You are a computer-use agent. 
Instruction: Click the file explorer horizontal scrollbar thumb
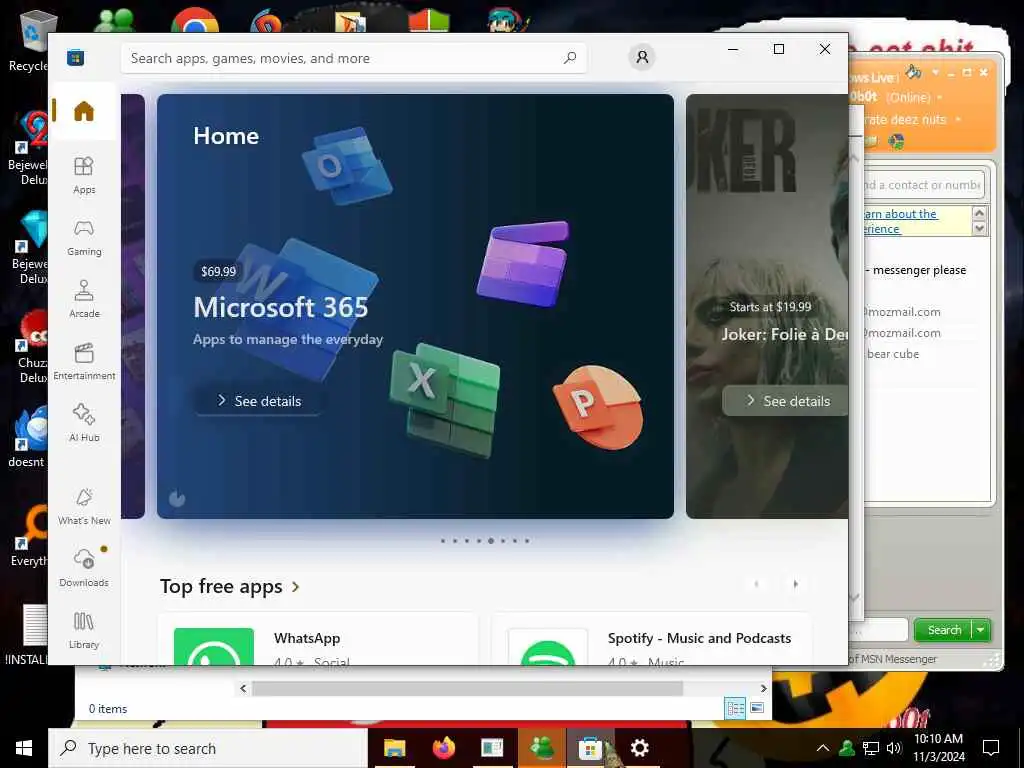pyautogui.click(x=467, y=688)
